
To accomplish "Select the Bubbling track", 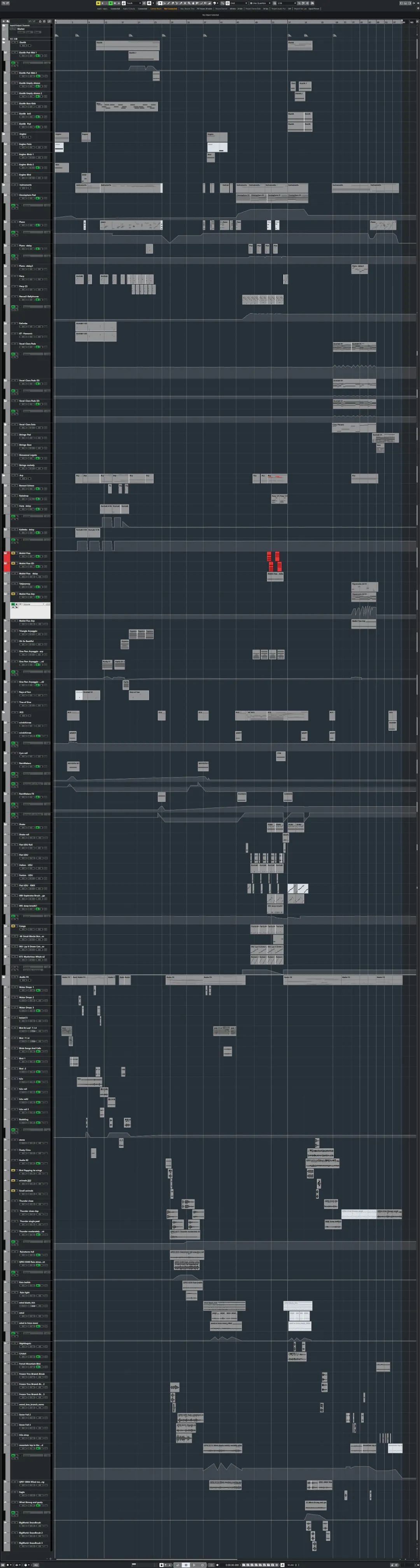I will click(x=24, y=1119).
